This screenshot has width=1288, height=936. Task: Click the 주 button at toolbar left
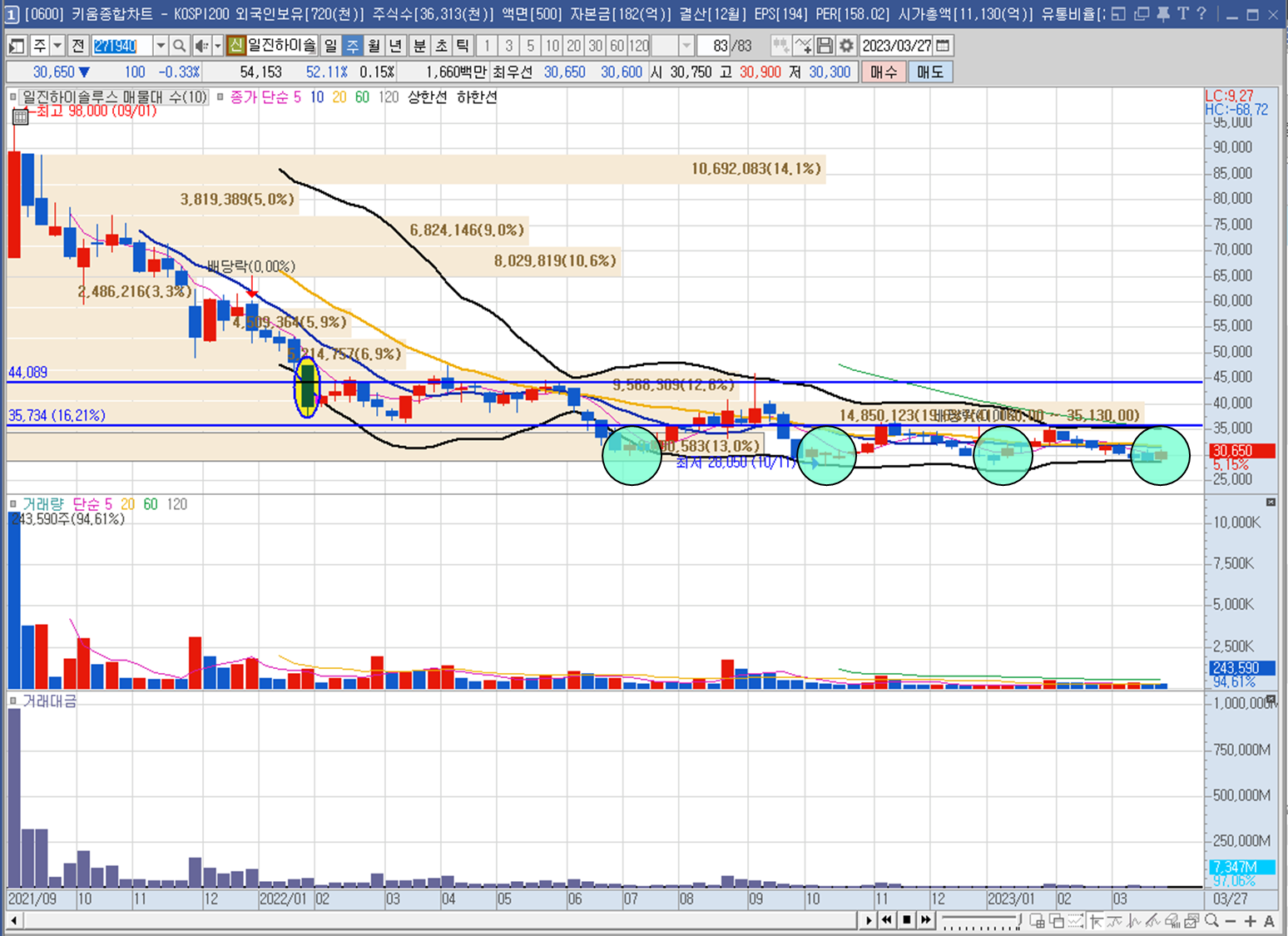click(39, 46)
